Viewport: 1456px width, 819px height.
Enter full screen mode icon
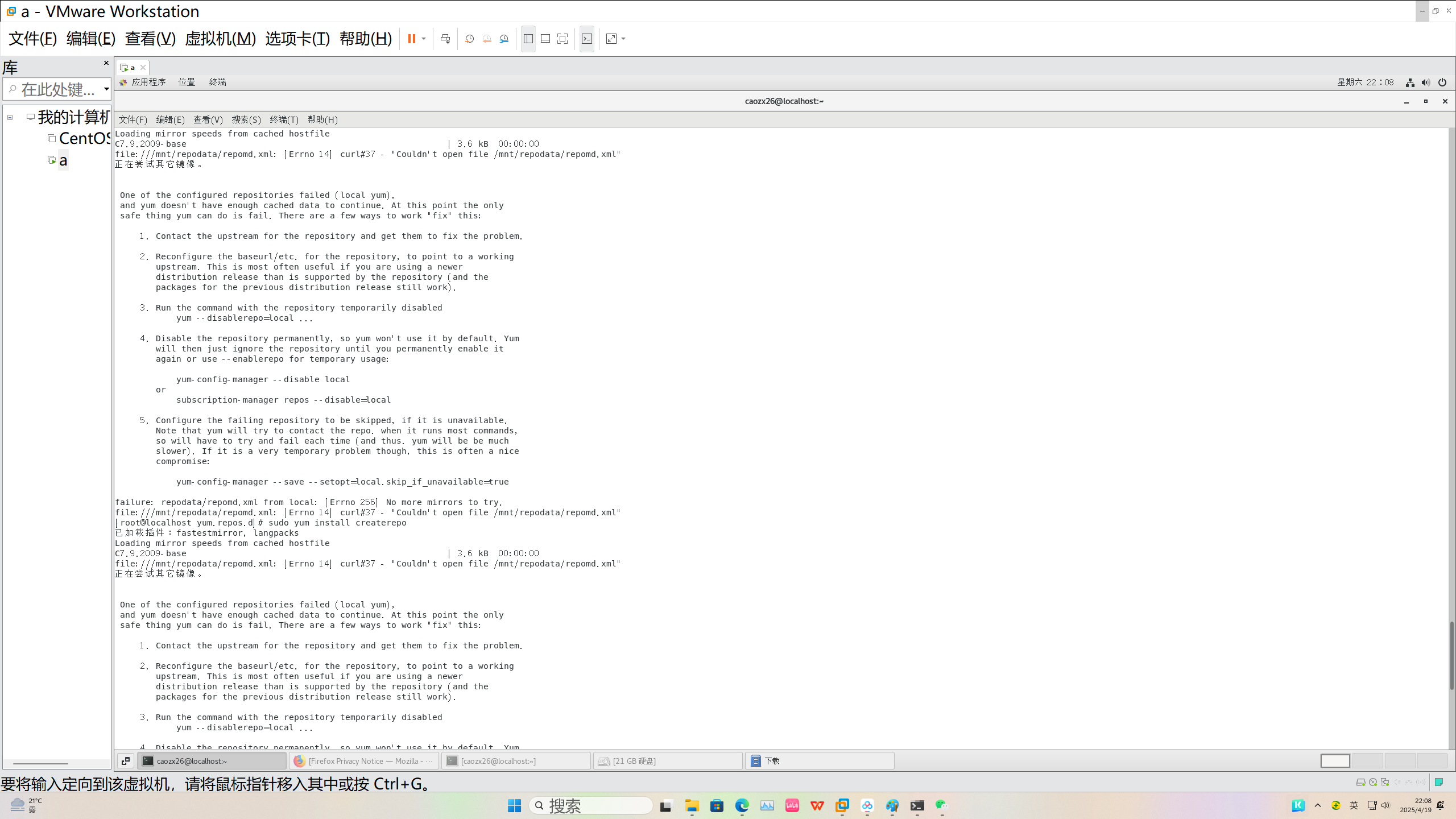pos(562,39)
